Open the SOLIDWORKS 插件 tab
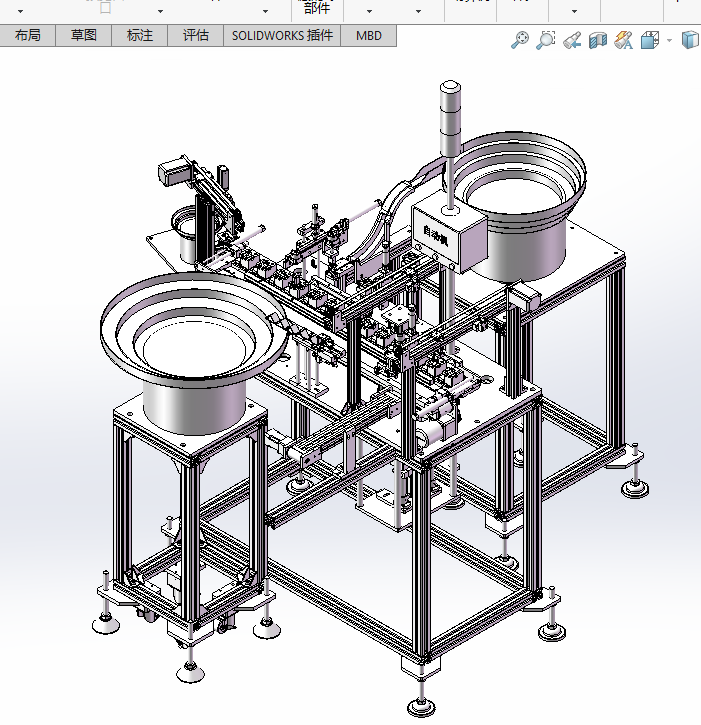Viewport: 701px width, 725px height. pyautogui.click(x=282, y=35)
